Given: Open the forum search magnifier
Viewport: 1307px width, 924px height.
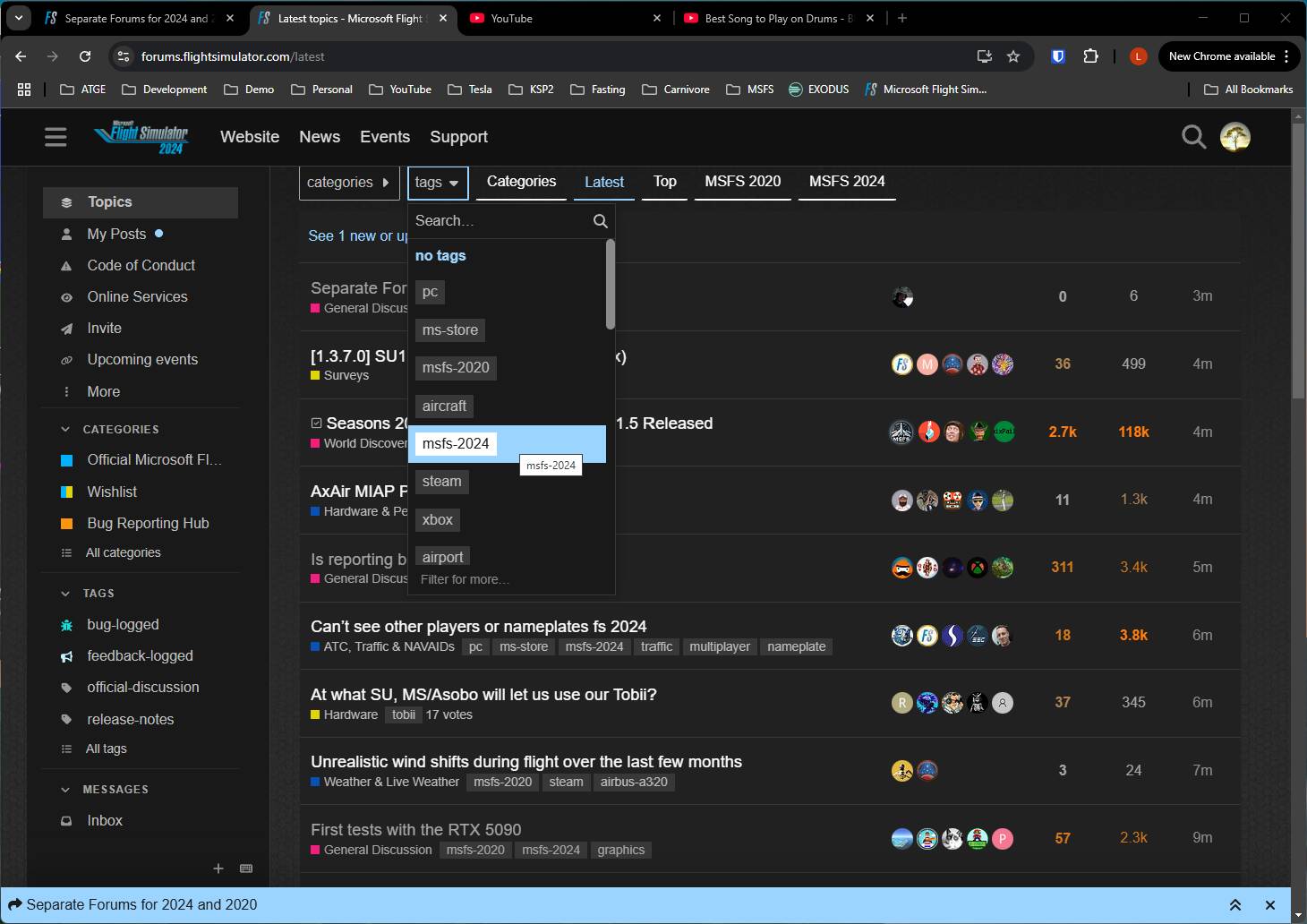Looking at the screenshot, I should point(1193,137).
